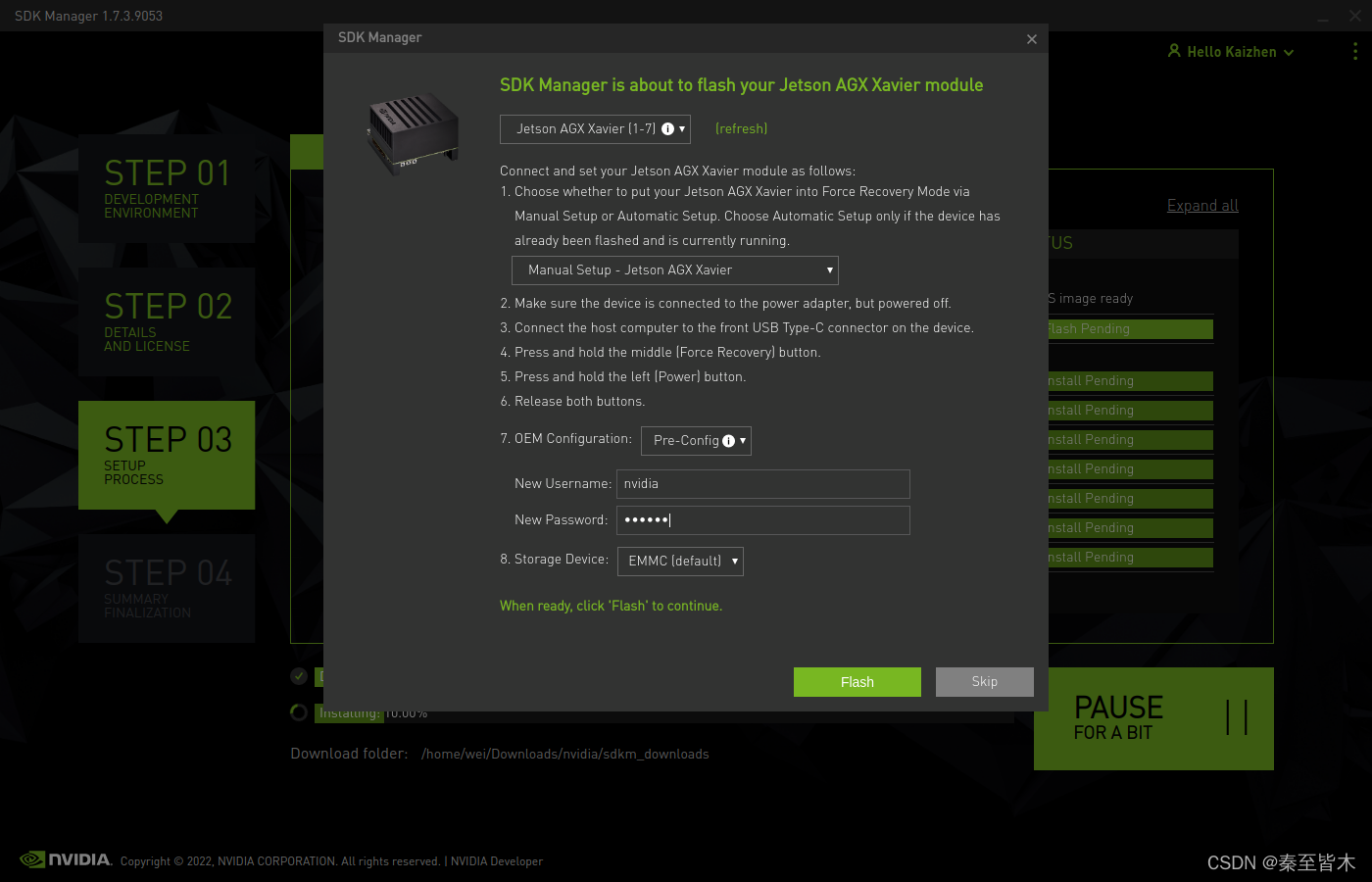This screenshot has height=882, width=1372.
Task: Click the info icon beside Pre-Config
Action: pyautogui.click(x=728, y=441)
